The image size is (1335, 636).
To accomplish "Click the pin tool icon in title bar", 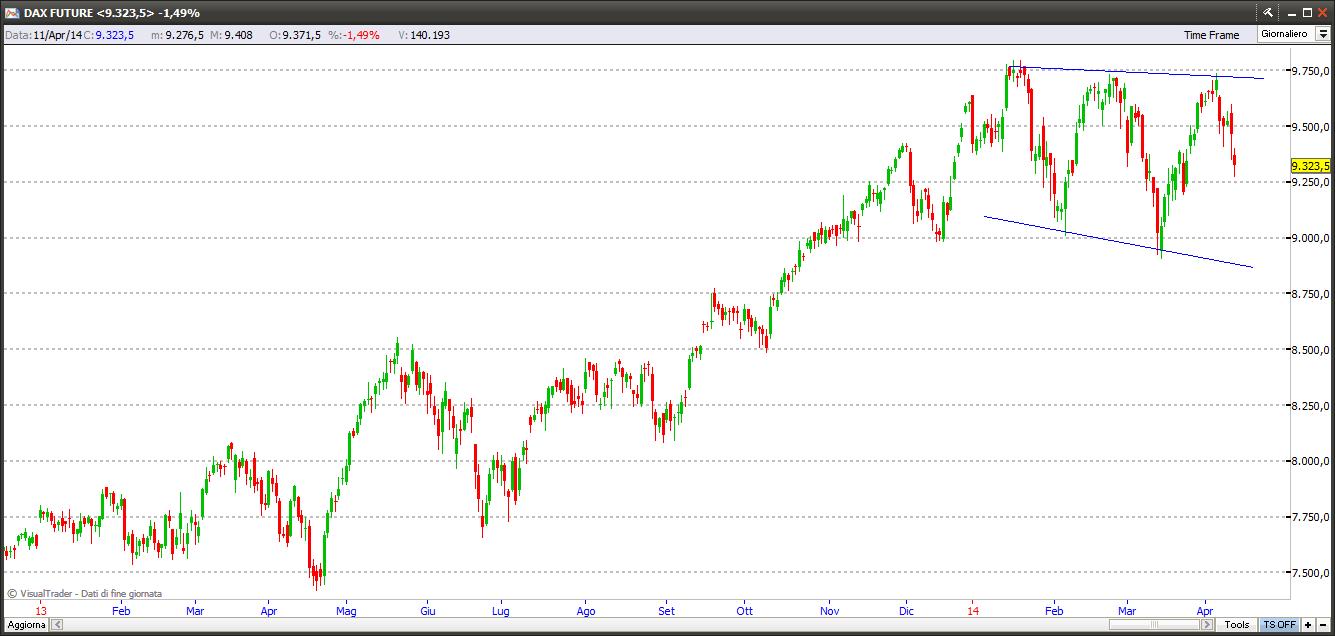I will [1268, 12].
